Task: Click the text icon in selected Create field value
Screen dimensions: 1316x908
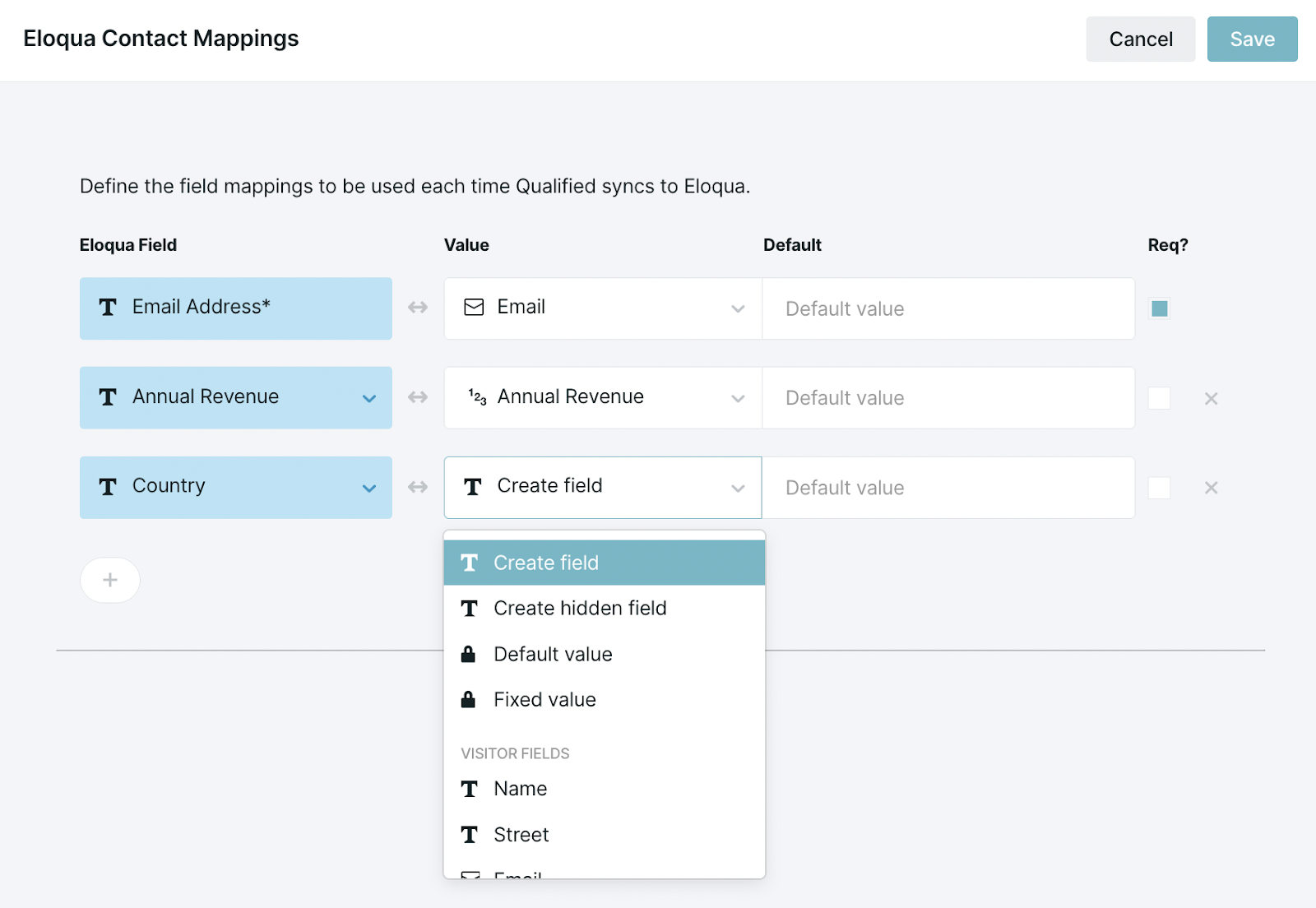Action: point(473,487)
